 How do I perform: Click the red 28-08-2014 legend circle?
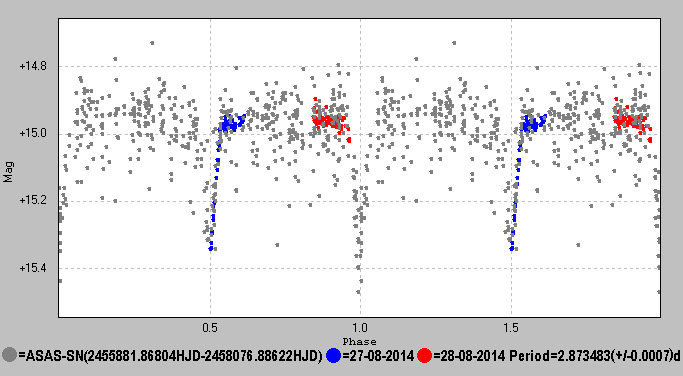coord(424,355)
